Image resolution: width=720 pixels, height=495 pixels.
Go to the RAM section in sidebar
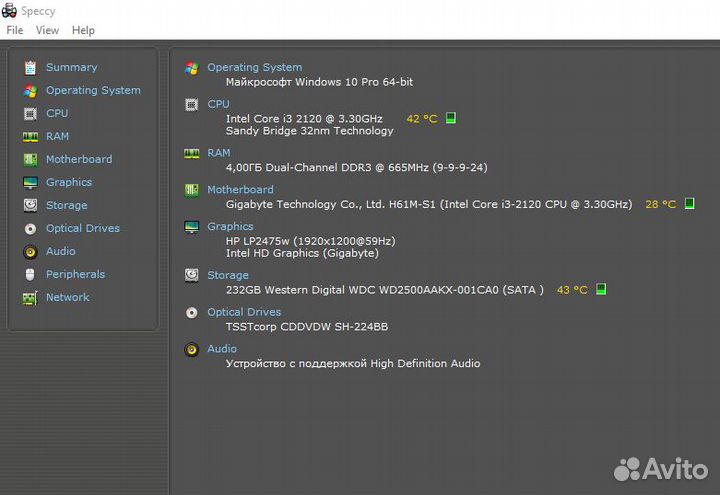coord(57,136)
